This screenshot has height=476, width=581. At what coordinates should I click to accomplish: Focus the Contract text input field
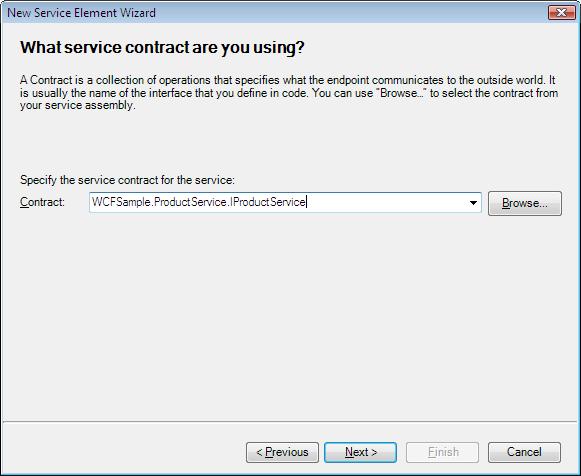(x=277, y=202)
